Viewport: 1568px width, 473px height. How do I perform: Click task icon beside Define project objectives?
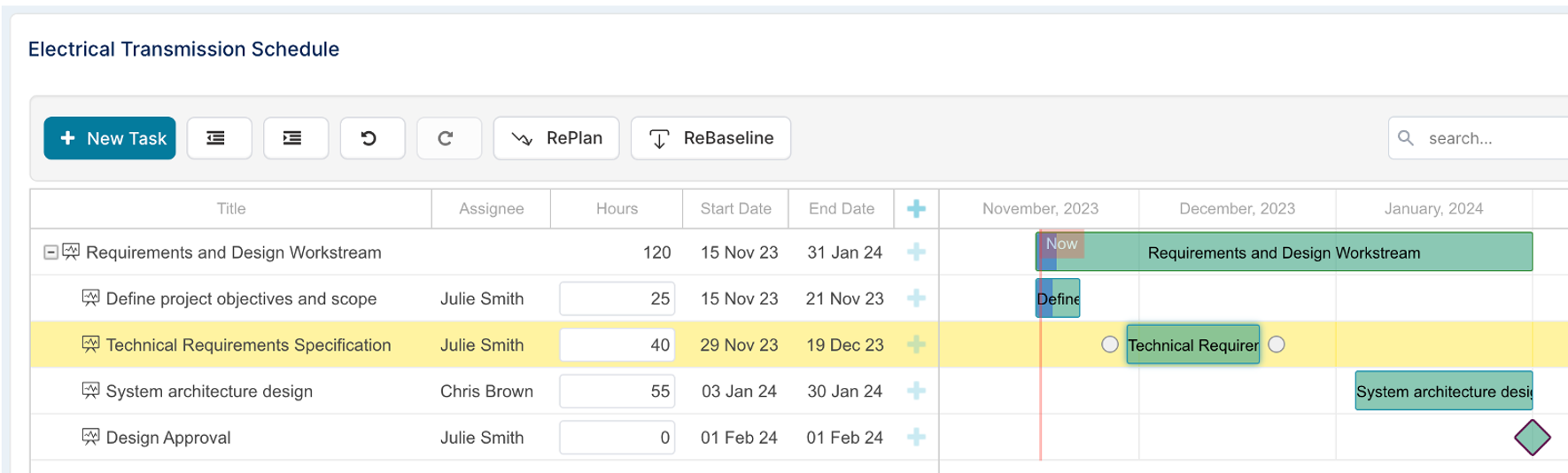90,299
